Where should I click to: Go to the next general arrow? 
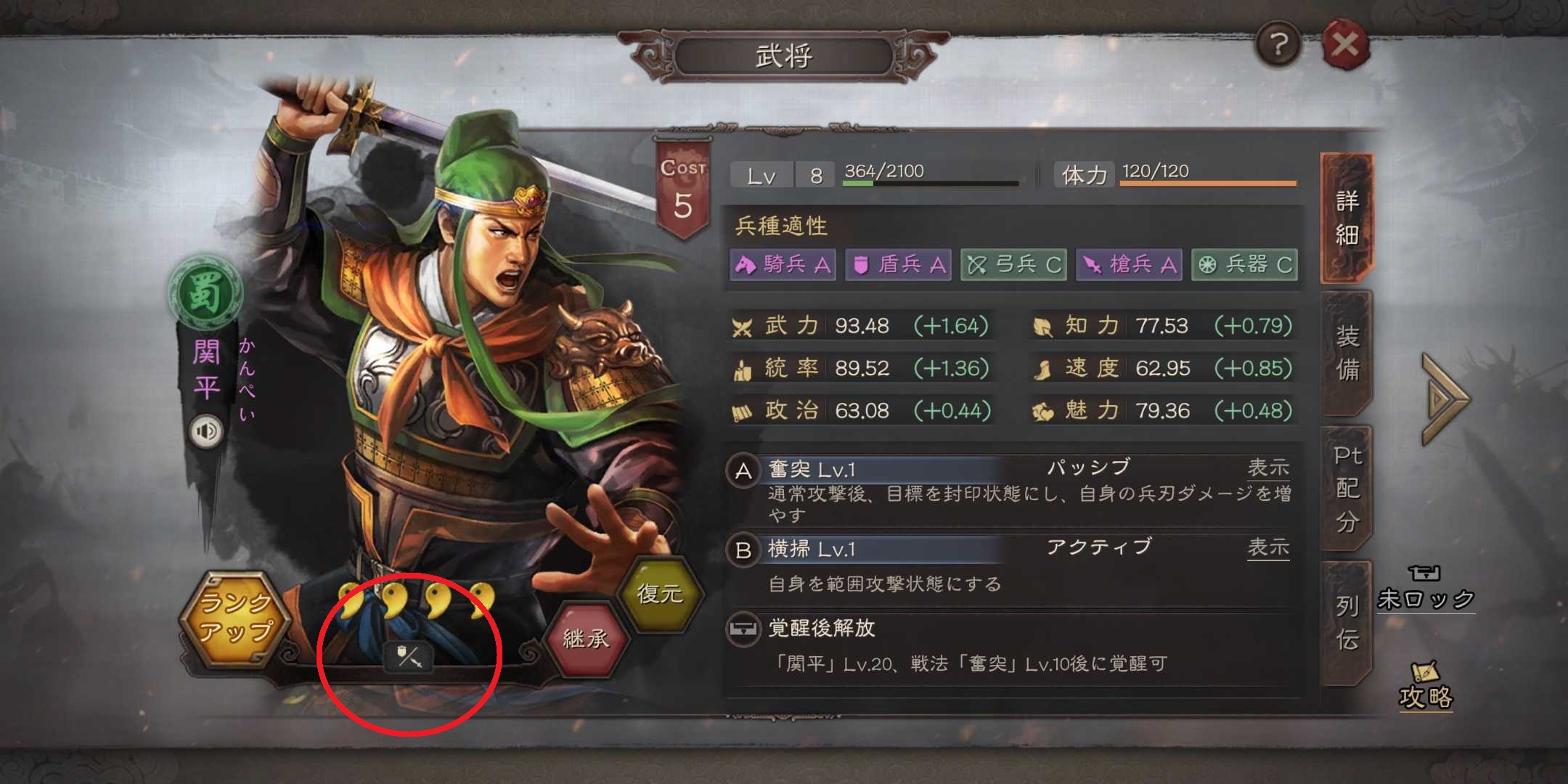click(1445, 399)
